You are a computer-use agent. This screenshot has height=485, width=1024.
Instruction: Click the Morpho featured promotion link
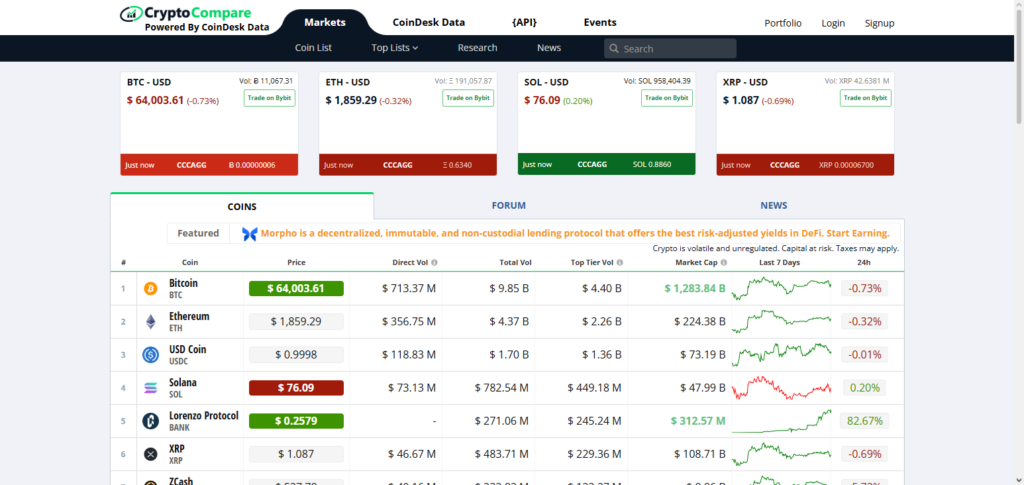pos(575,233)
